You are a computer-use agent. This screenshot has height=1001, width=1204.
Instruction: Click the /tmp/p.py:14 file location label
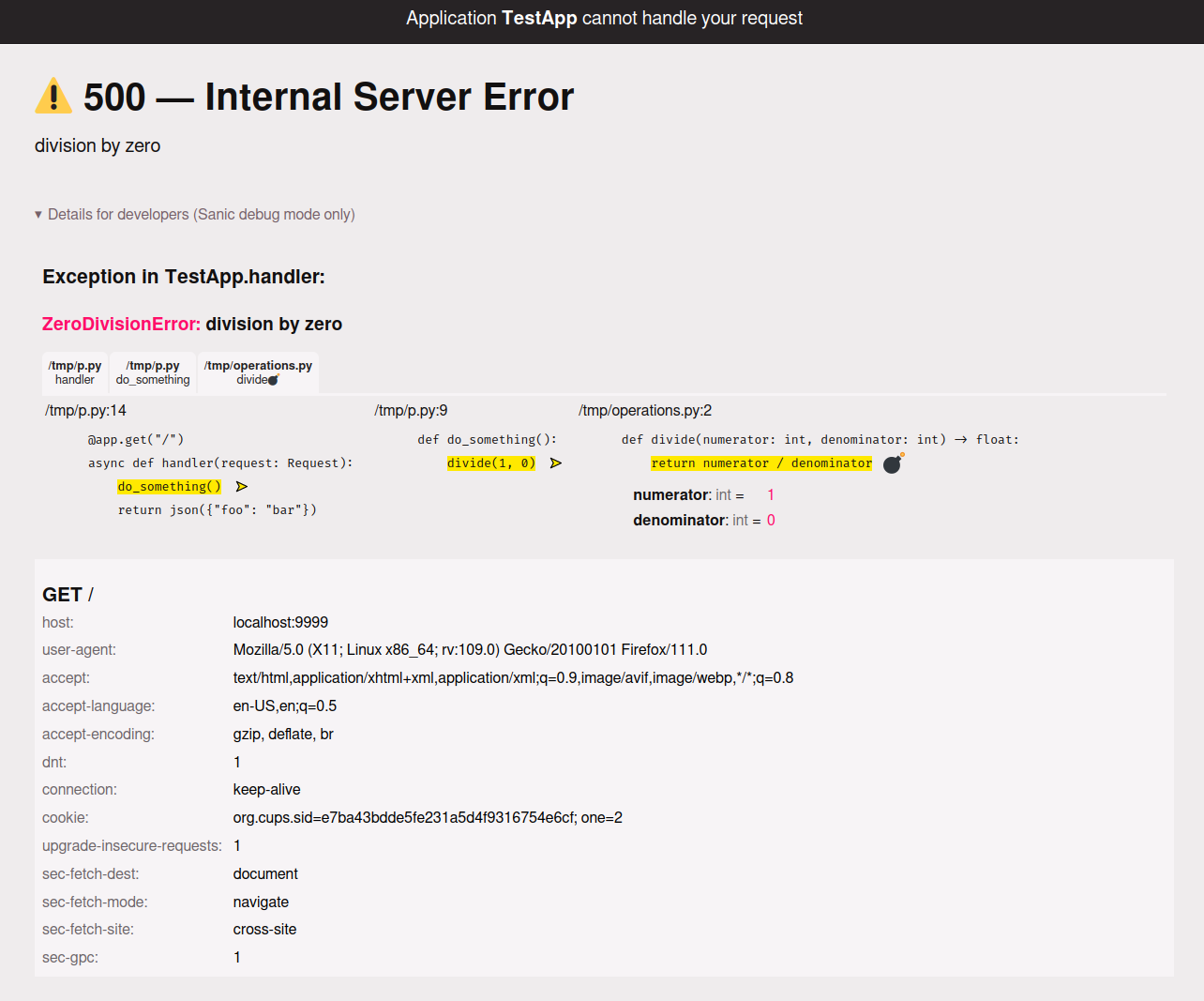85,411
